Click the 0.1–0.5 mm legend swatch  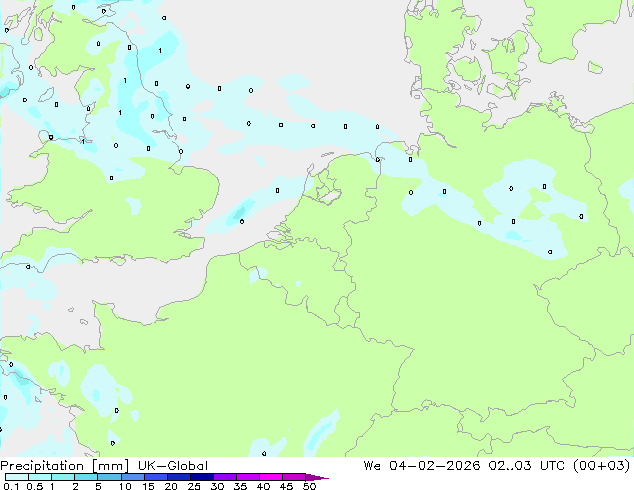[x=17, y=477]
